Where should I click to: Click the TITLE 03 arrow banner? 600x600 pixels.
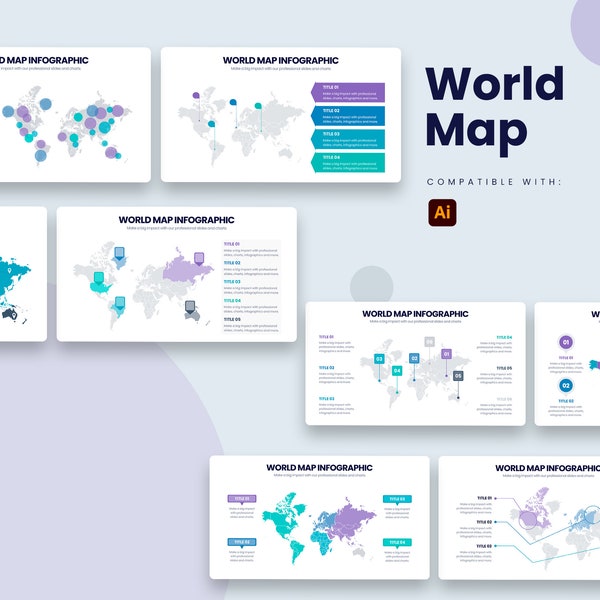(x=348, y=139)
